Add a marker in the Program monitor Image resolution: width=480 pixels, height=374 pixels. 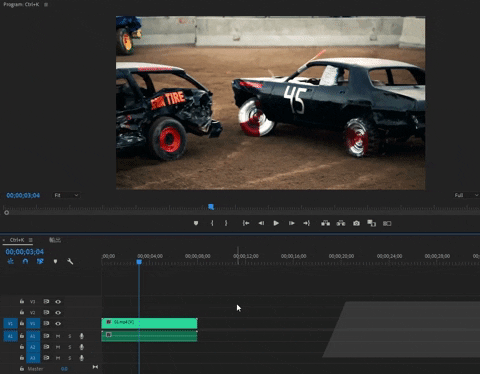pyautogui.click(x=196, y=223)
